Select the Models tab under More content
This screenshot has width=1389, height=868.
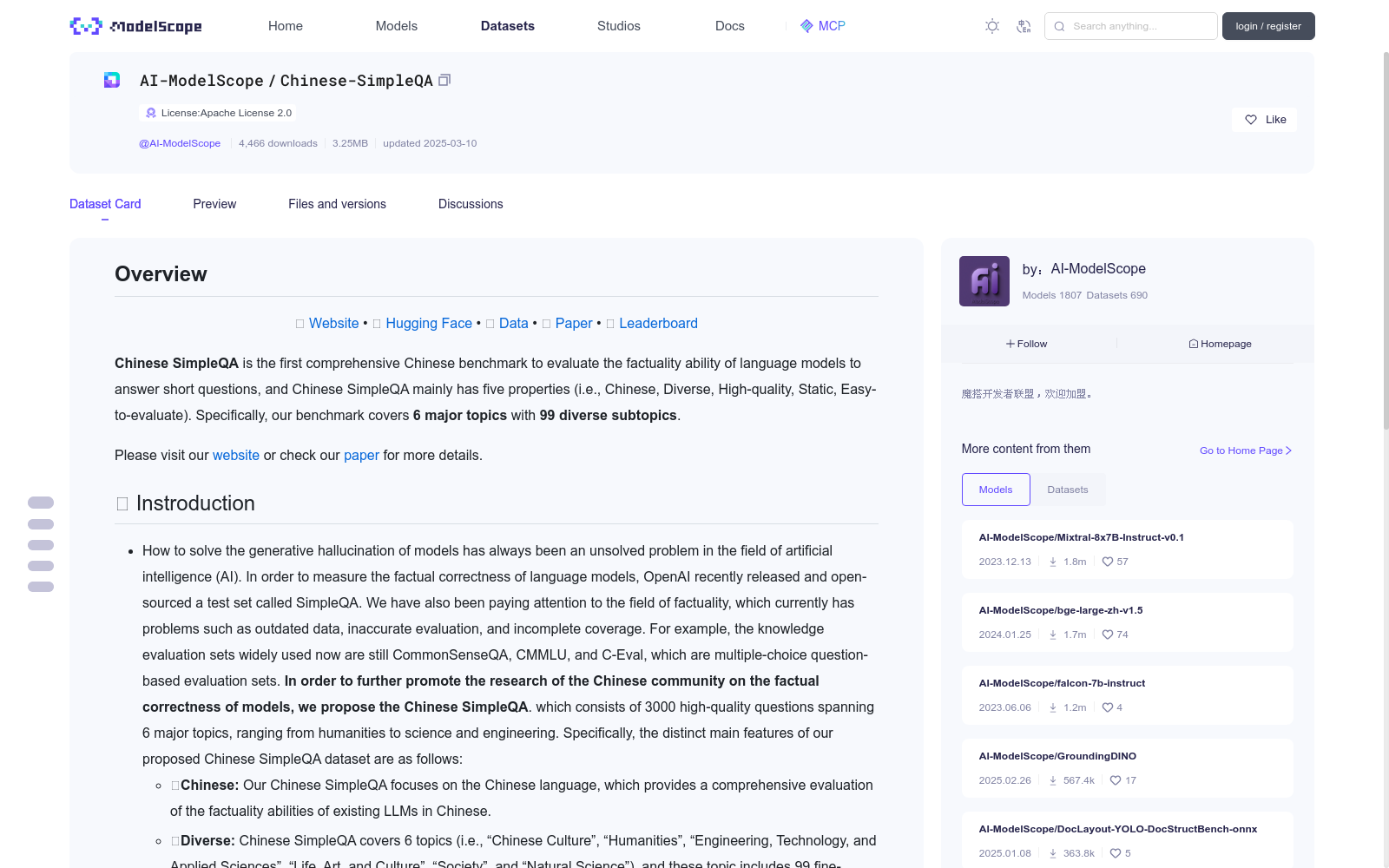pos(996,490)
